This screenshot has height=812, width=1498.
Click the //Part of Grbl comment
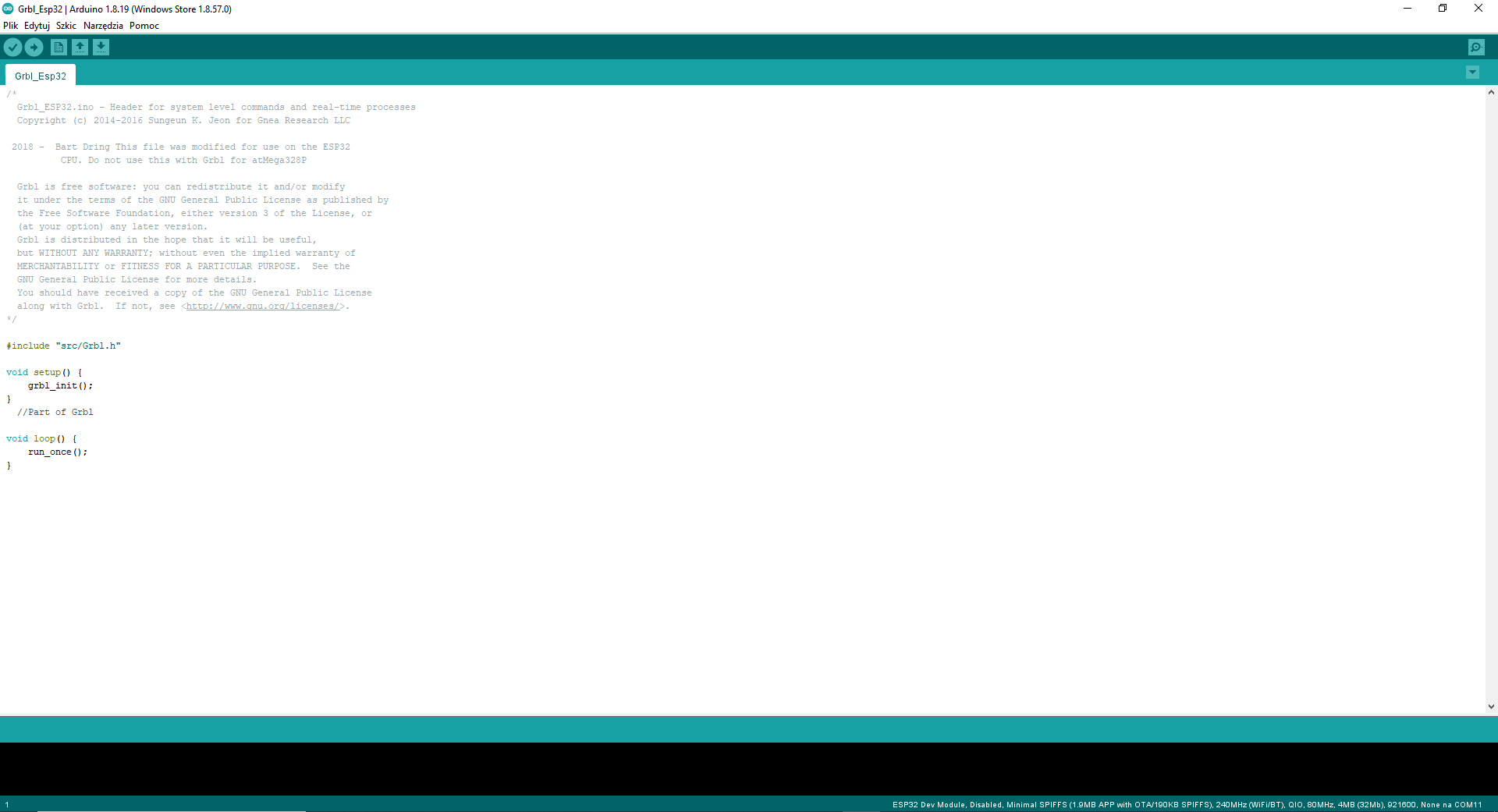click(55, 413)
